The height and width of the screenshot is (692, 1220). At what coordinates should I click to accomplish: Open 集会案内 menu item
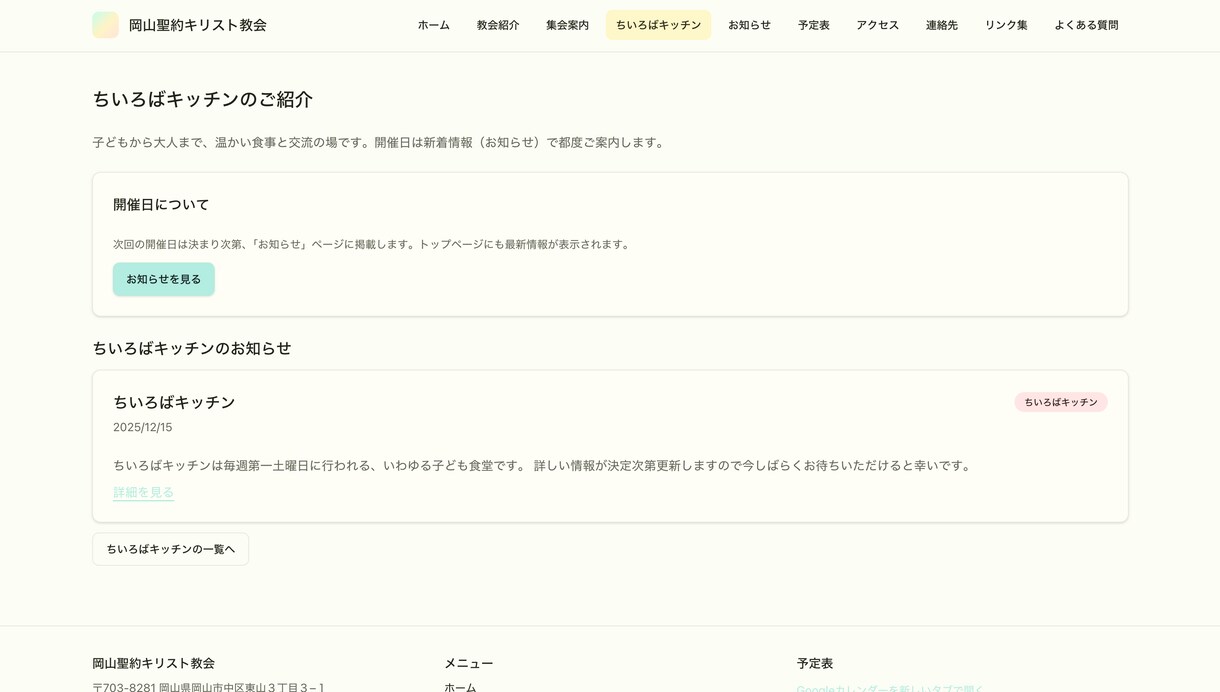[x=567, y=25]
